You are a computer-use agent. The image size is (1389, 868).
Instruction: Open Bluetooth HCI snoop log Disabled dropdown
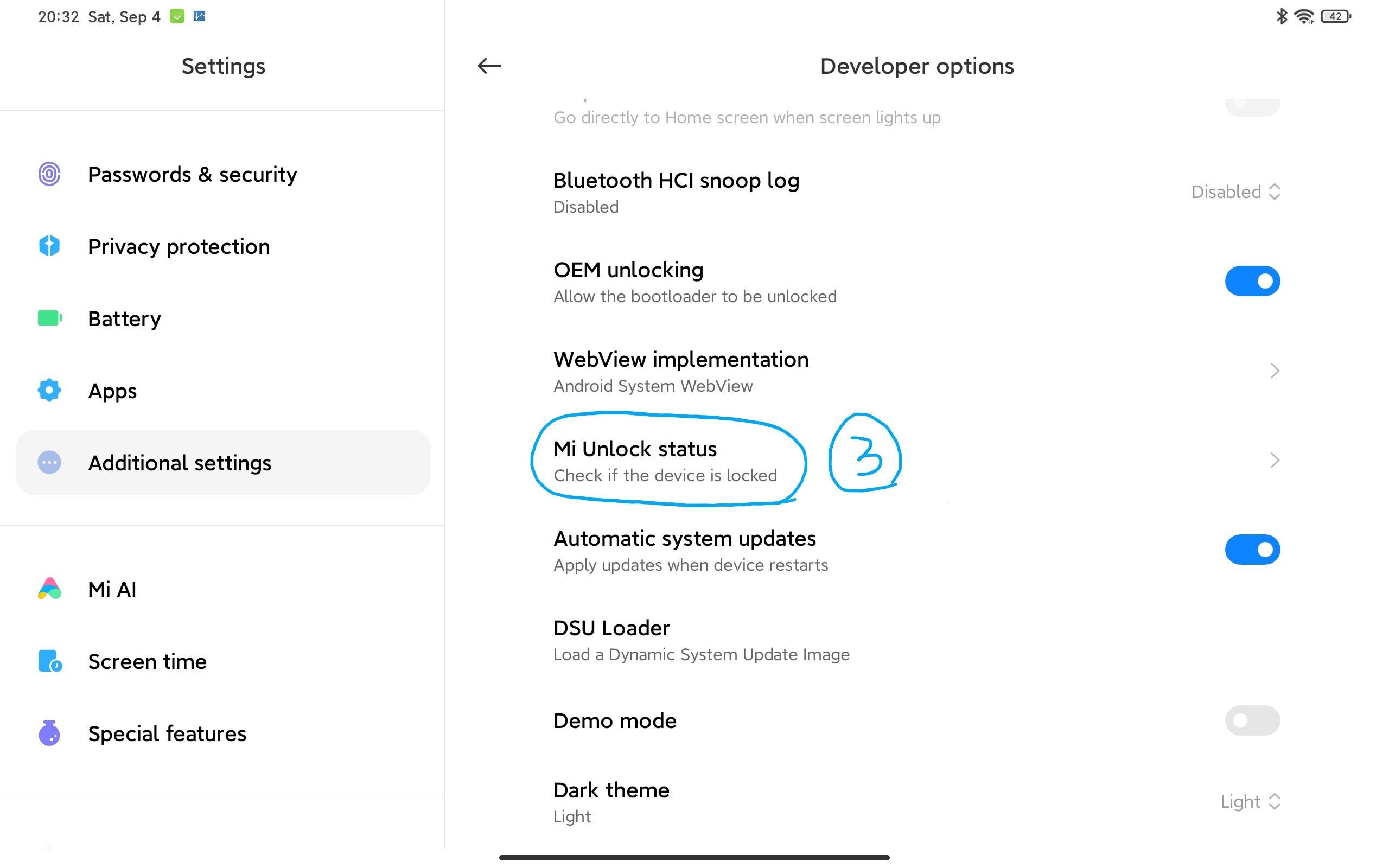click(x=1235, y=192)
